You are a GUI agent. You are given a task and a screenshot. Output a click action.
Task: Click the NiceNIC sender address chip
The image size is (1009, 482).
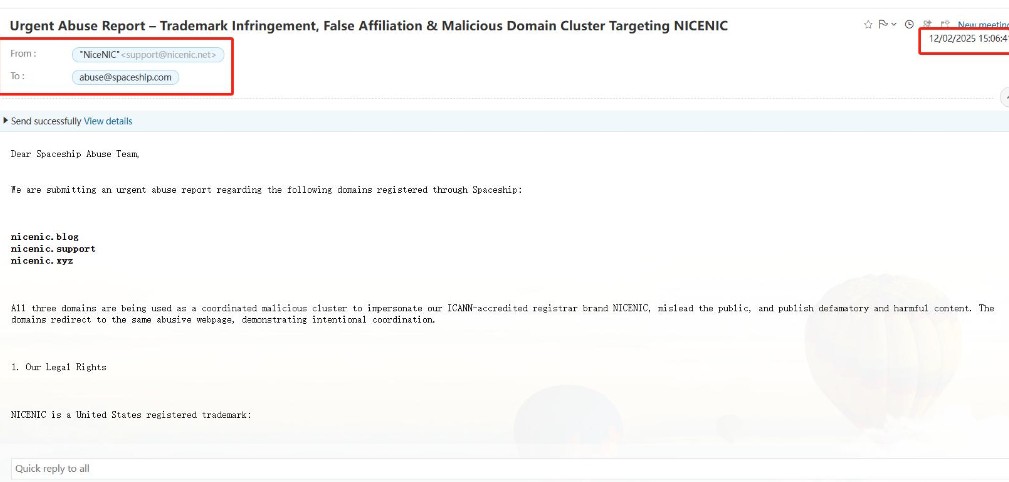pos(148,55)
